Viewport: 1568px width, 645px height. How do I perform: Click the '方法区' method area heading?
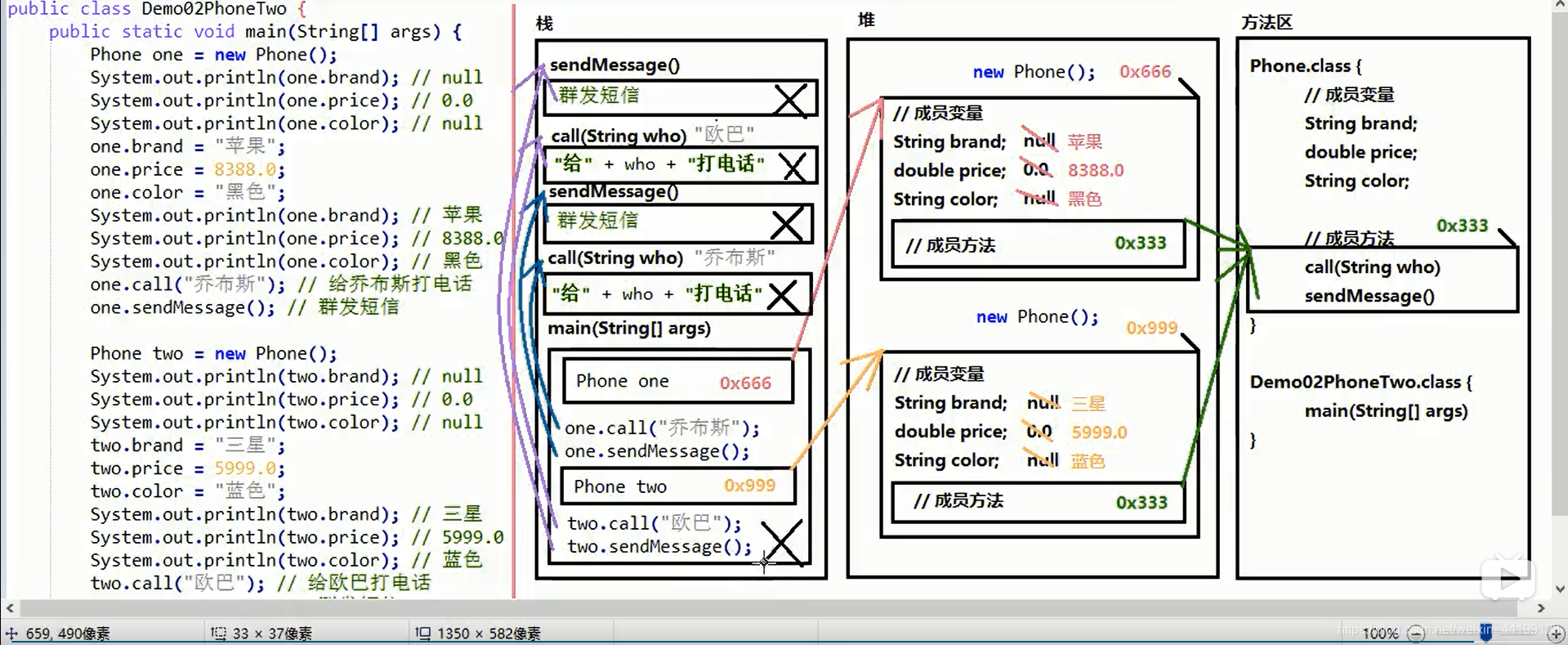tap(1266, 23)
